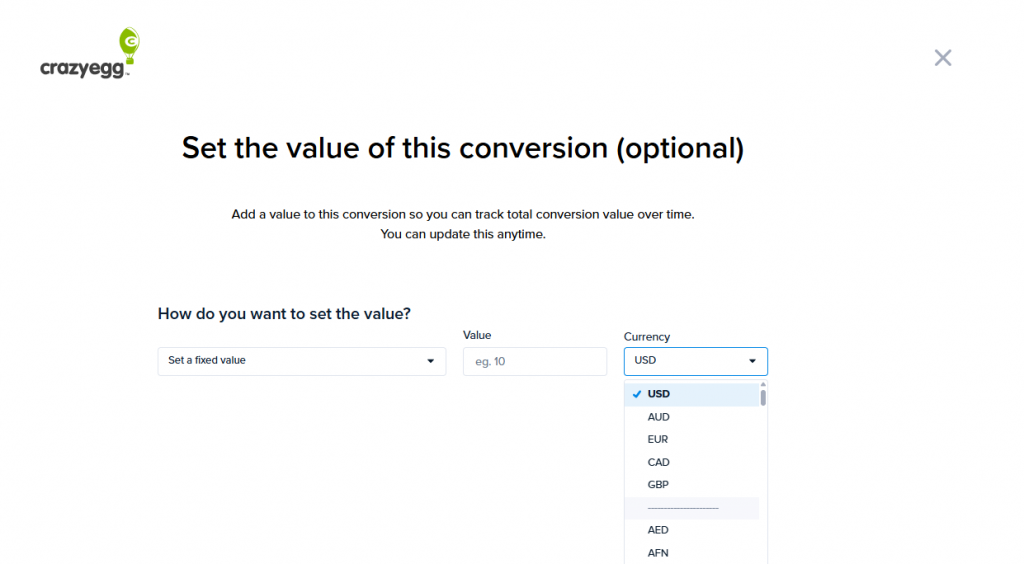
Task: Select AED in the currency list
Action: [658, 530]
